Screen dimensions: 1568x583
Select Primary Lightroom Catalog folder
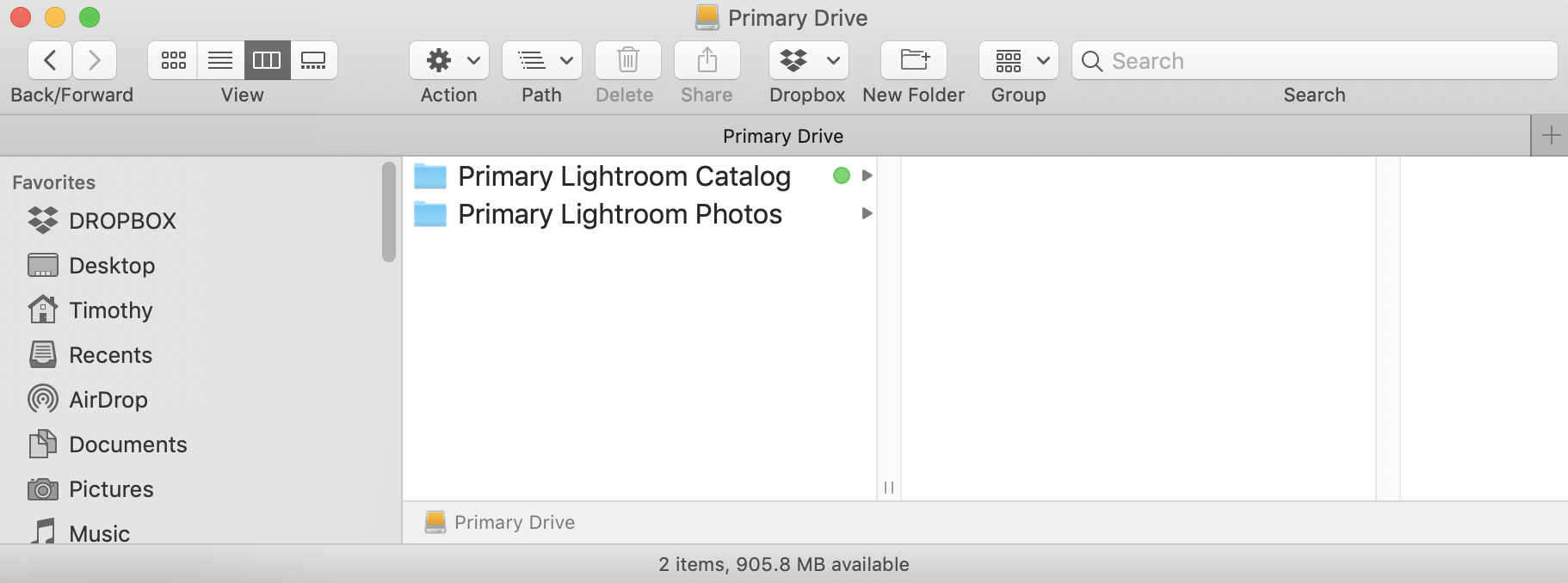pyautogui.click(x=639, y=176)
